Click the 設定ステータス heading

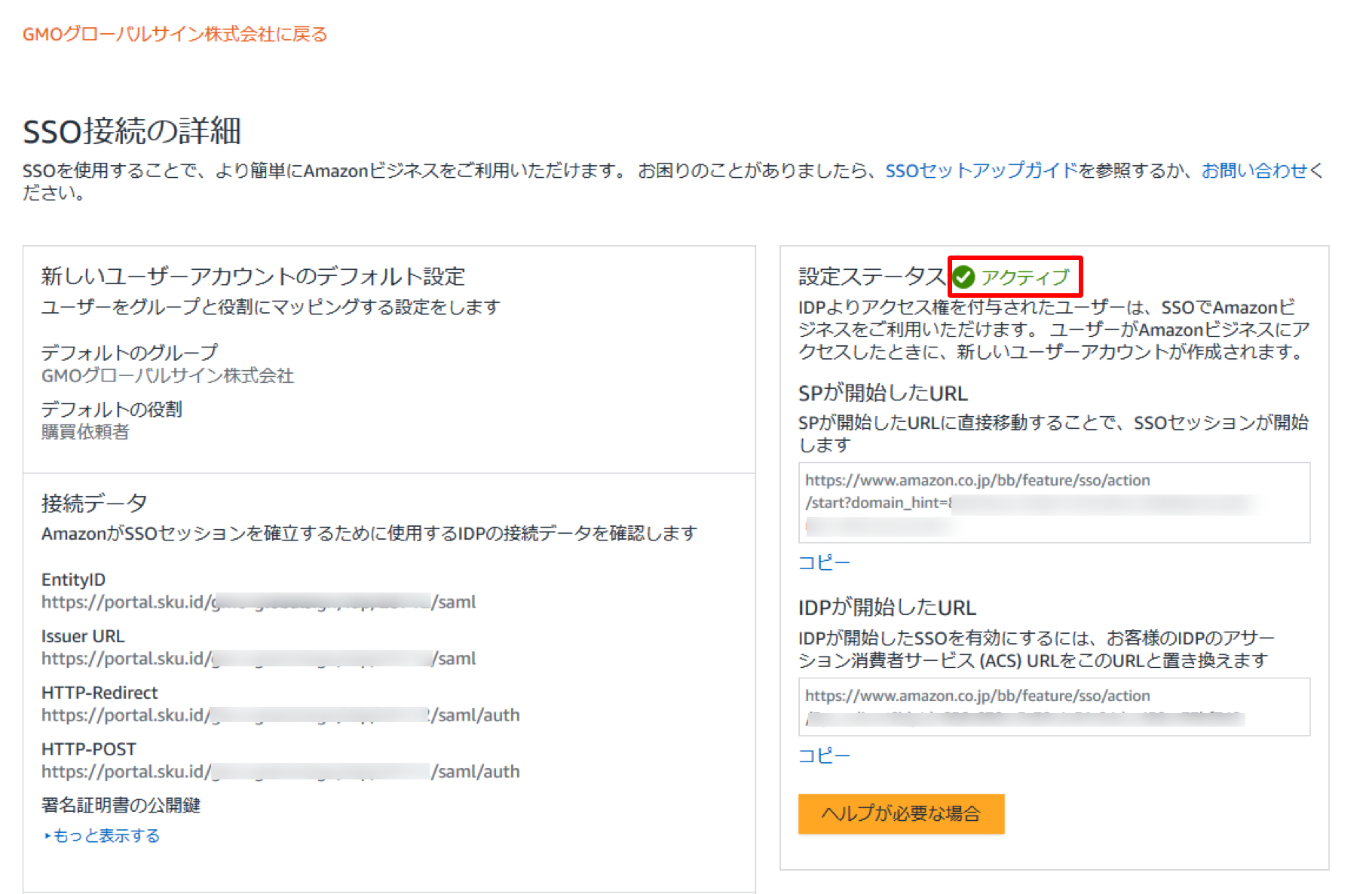[x=872, y=277]
